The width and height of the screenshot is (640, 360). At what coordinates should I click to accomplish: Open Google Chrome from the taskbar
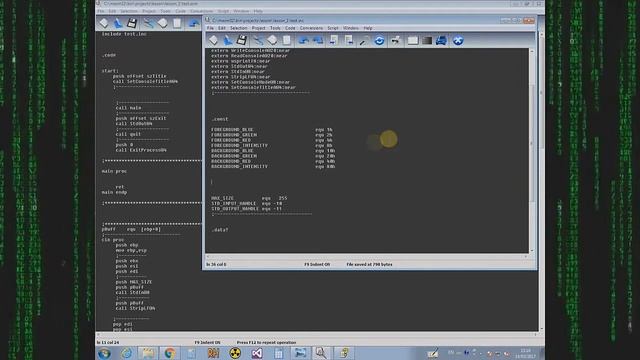point(170,353)
